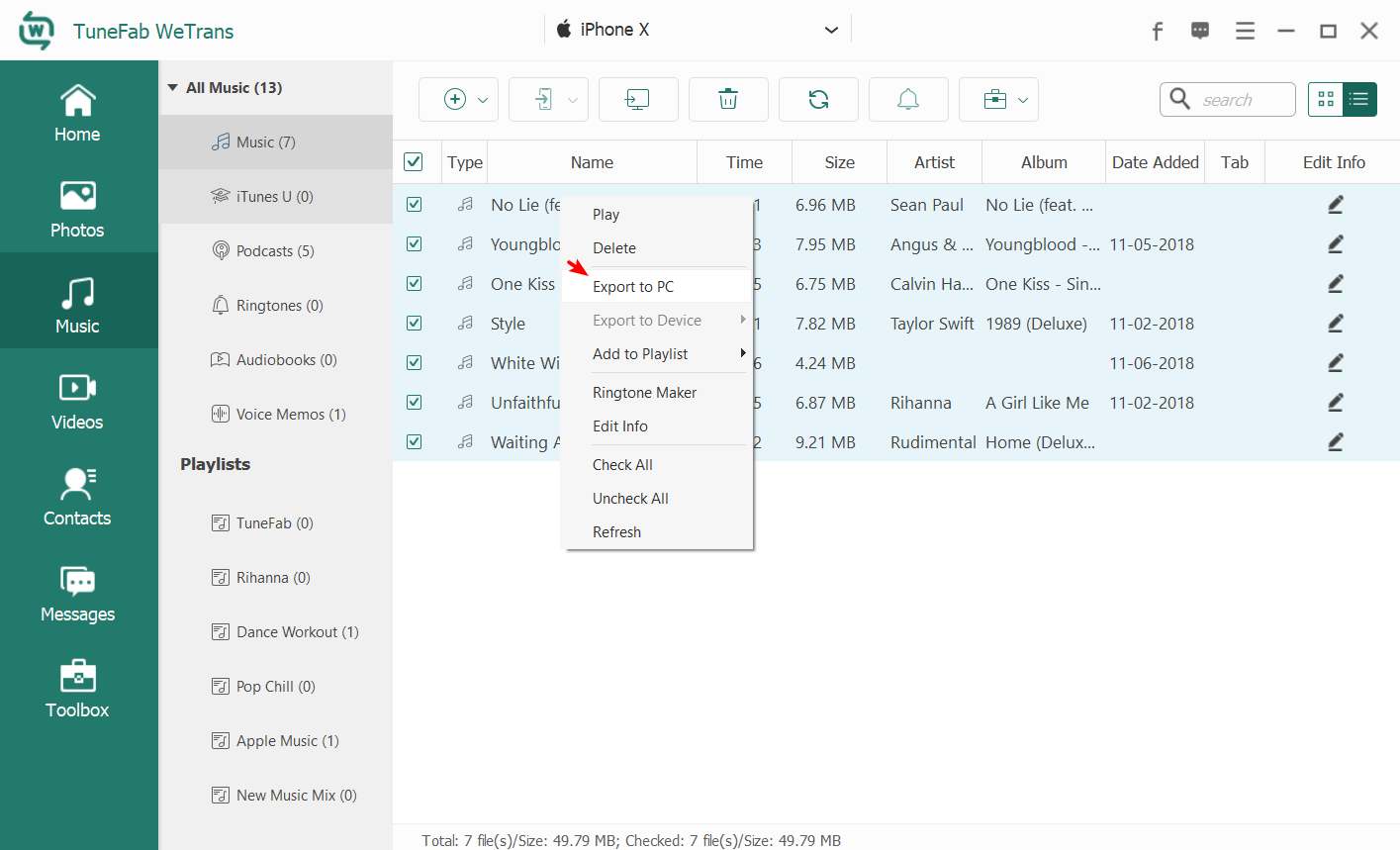Viewport: 1400px width, 850px height.
Task: Edit info pencil for Style row
Action: click(x=1335, y=324)
